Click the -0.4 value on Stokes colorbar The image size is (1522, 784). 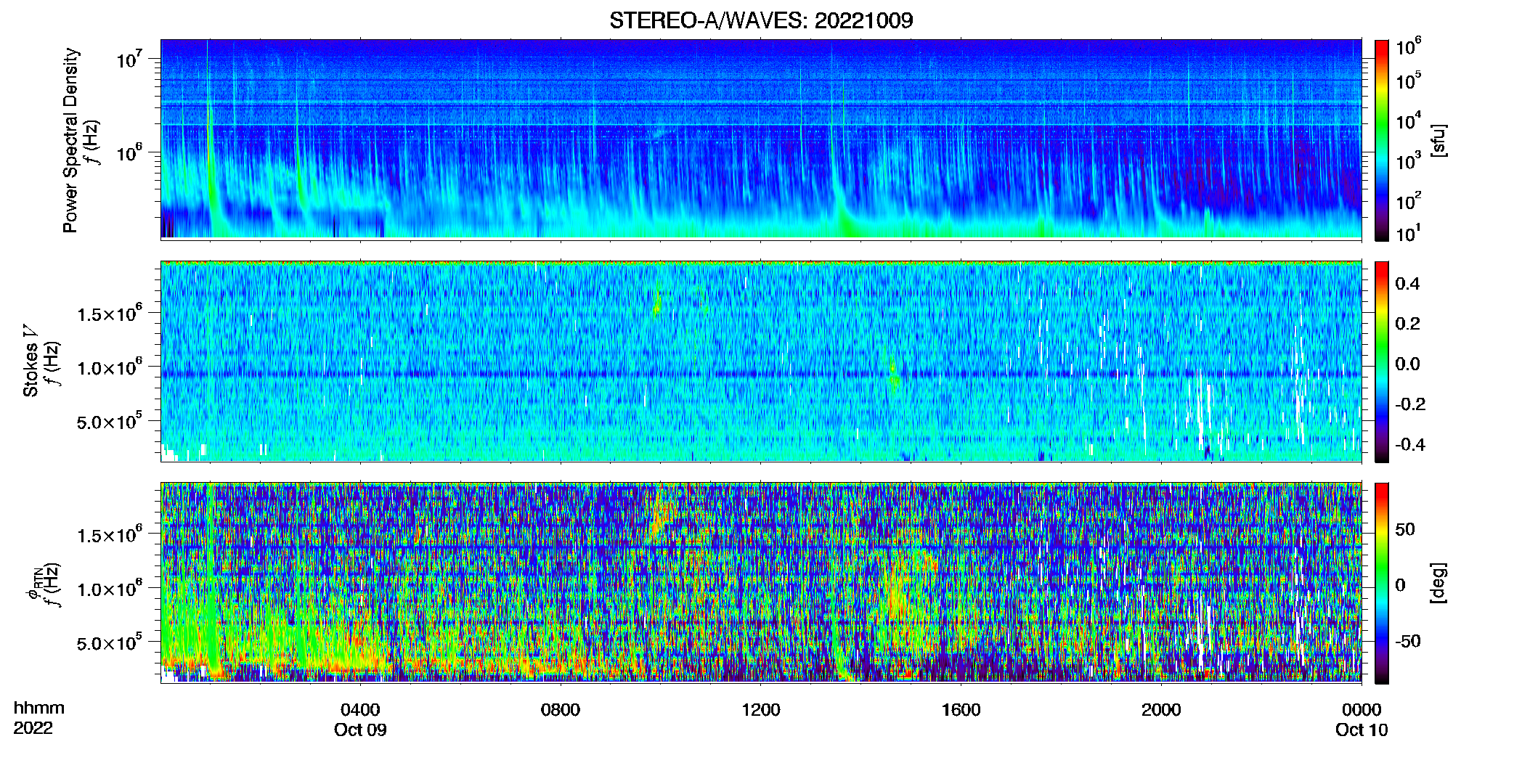pos(1409,444)
